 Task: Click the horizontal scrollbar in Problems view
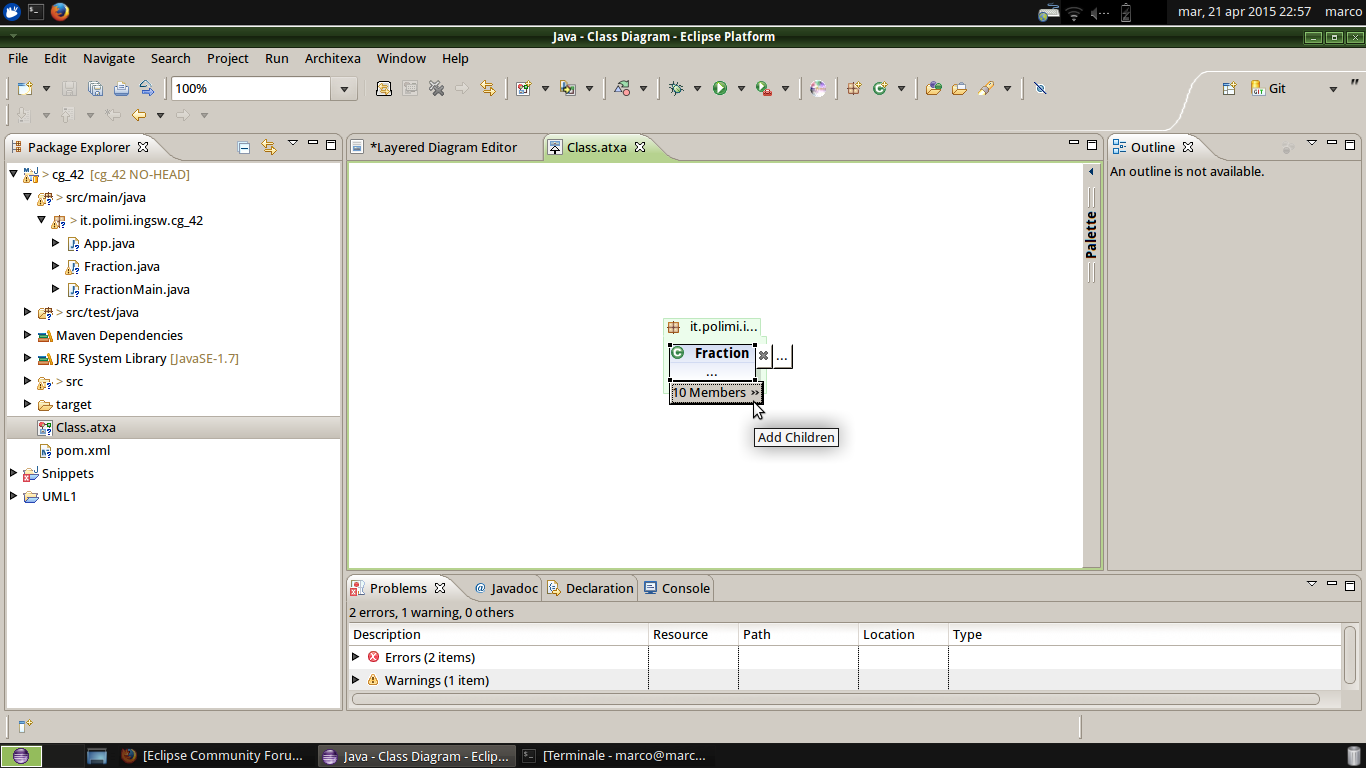click(x=835, y=699)
